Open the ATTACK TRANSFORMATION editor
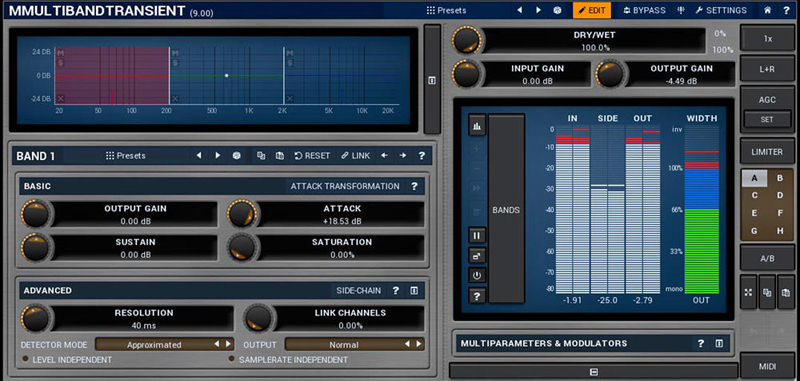Screen dimensions: 800x381 345,186
